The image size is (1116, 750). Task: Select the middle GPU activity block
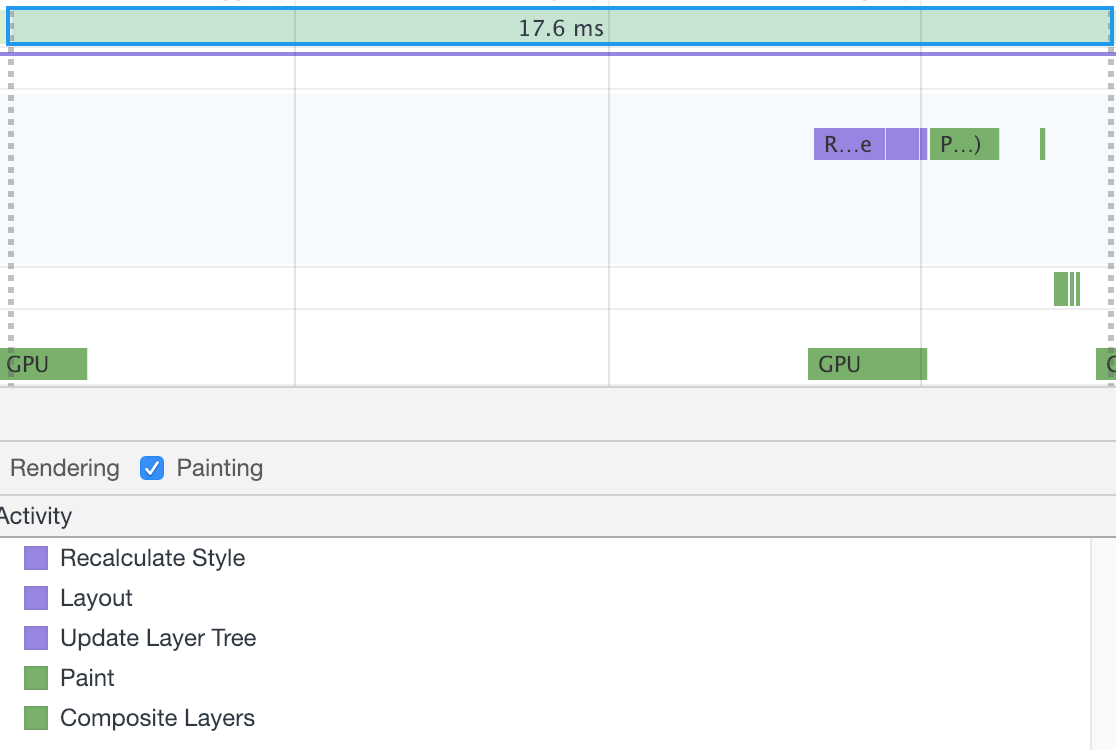pos(867,364)
